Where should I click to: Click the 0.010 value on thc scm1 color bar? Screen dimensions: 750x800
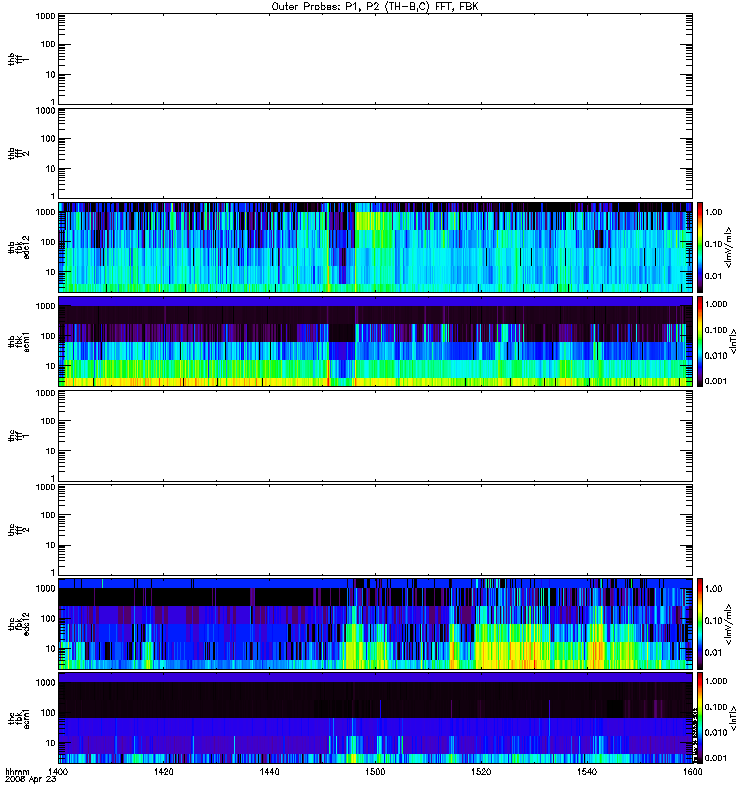tap(716, 732)
